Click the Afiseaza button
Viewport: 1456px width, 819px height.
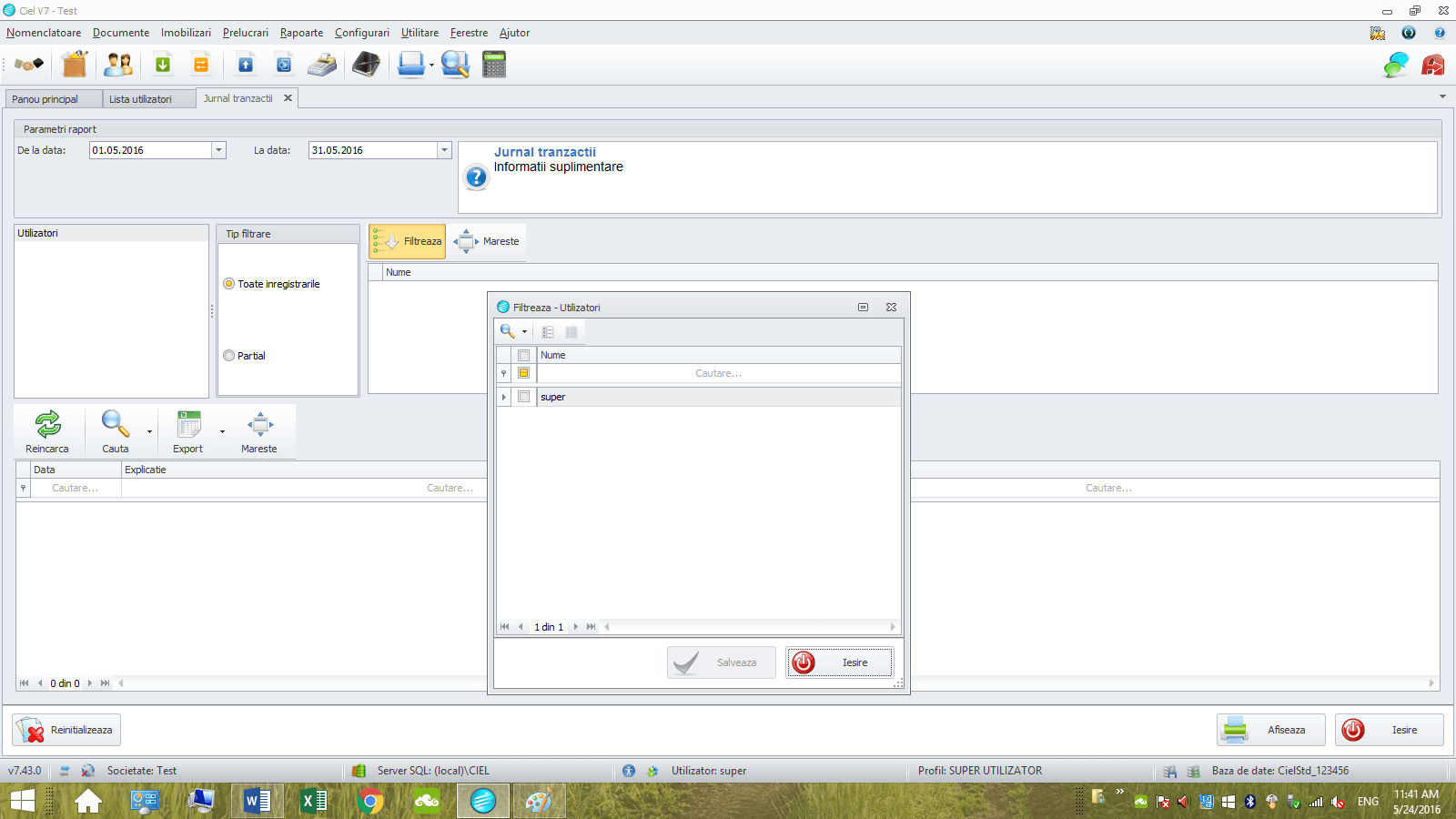pyautogui.click(x=1271, y=730)
